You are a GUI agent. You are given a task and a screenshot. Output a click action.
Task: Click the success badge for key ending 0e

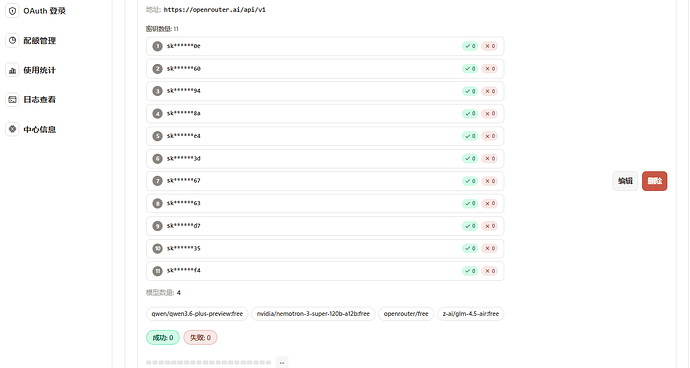point(470,46)
